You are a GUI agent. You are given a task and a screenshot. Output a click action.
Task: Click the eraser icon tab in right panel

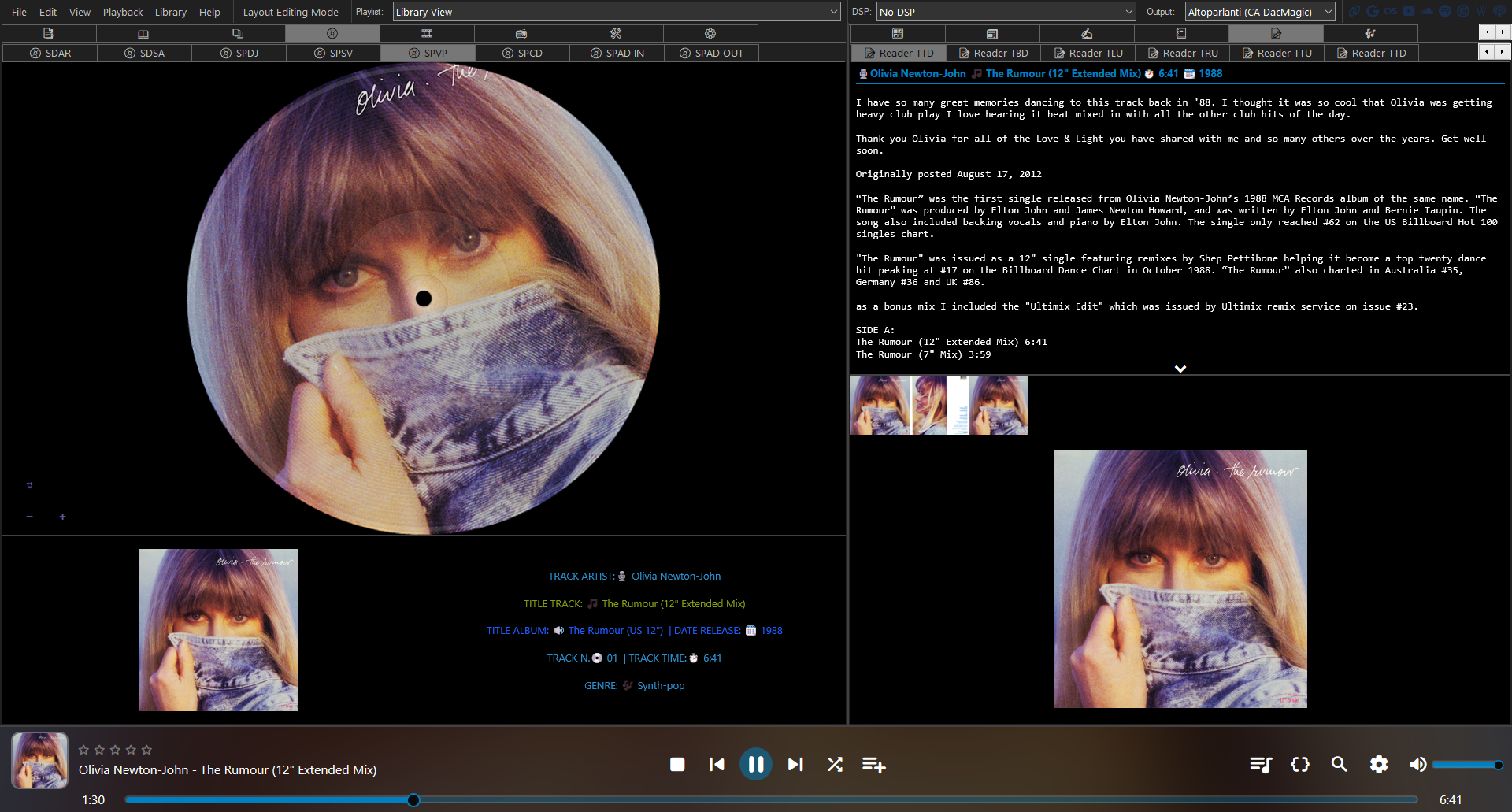pyautogui.click(x=1087, y=33)
